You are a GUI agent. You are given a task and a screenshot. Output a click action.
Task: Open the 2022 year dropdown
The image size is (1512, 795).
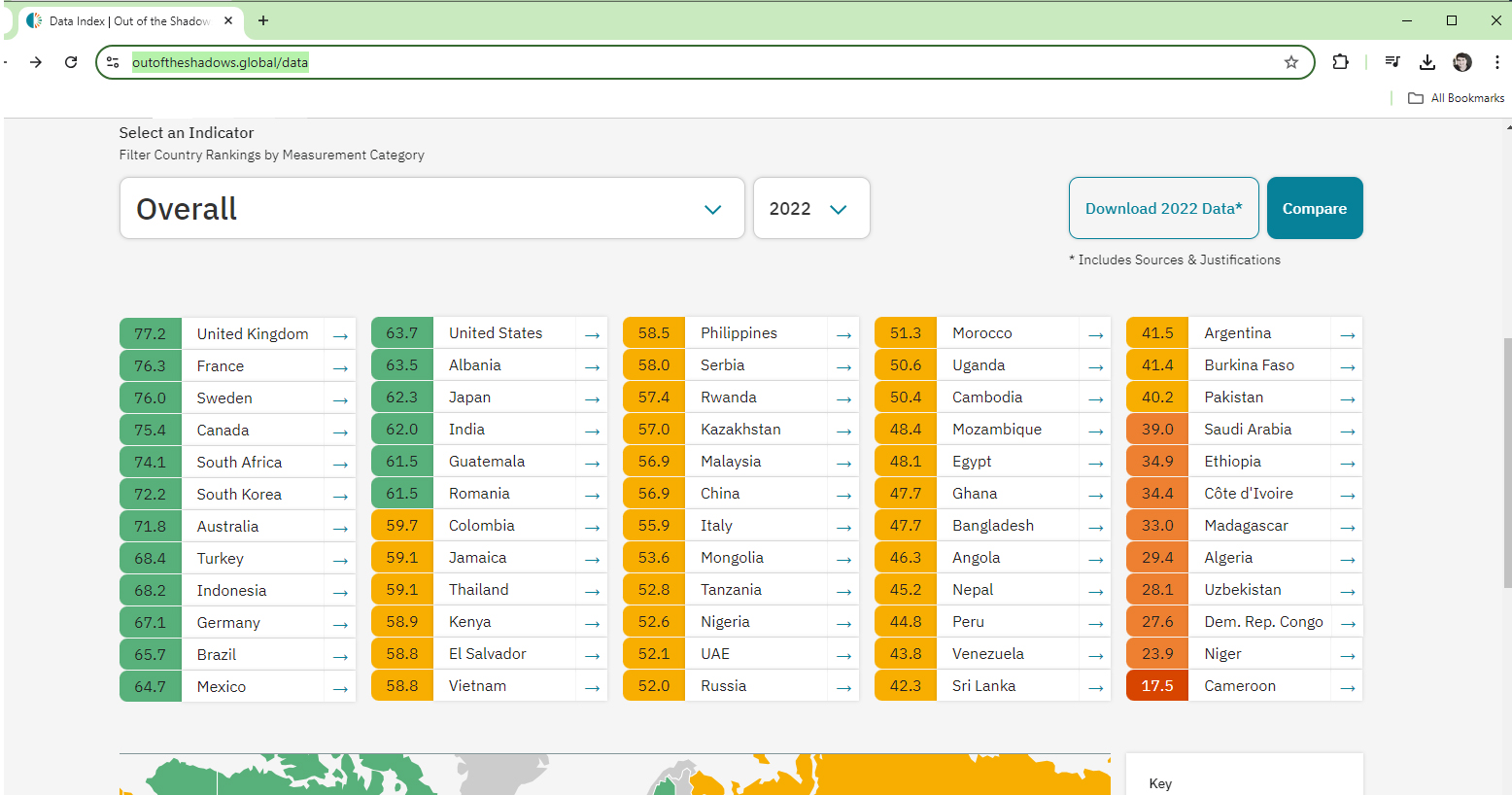[x=810, y=209]
